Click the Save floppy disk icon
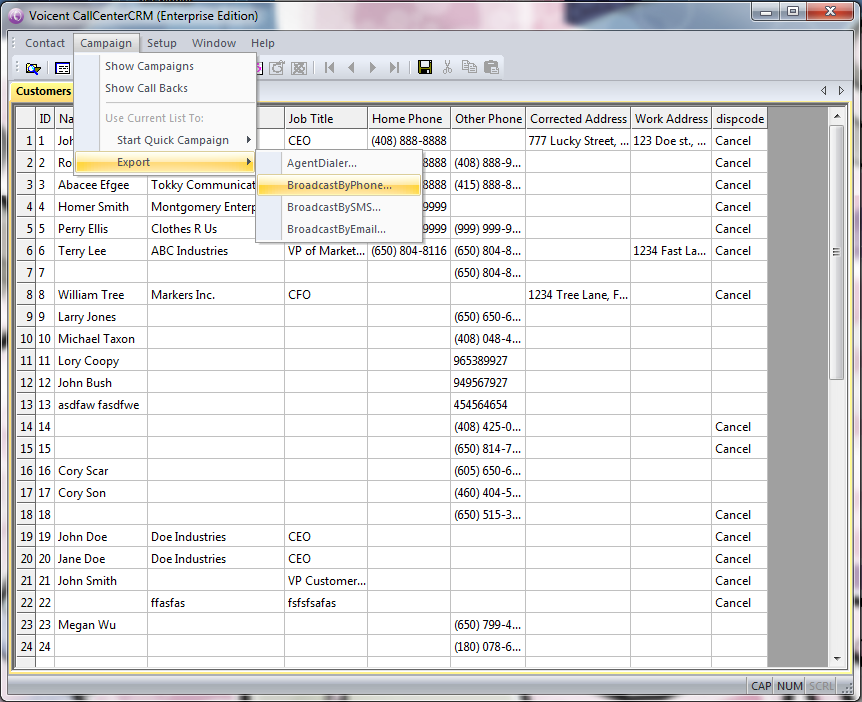The image size is (862, 702). coord(425,67)
